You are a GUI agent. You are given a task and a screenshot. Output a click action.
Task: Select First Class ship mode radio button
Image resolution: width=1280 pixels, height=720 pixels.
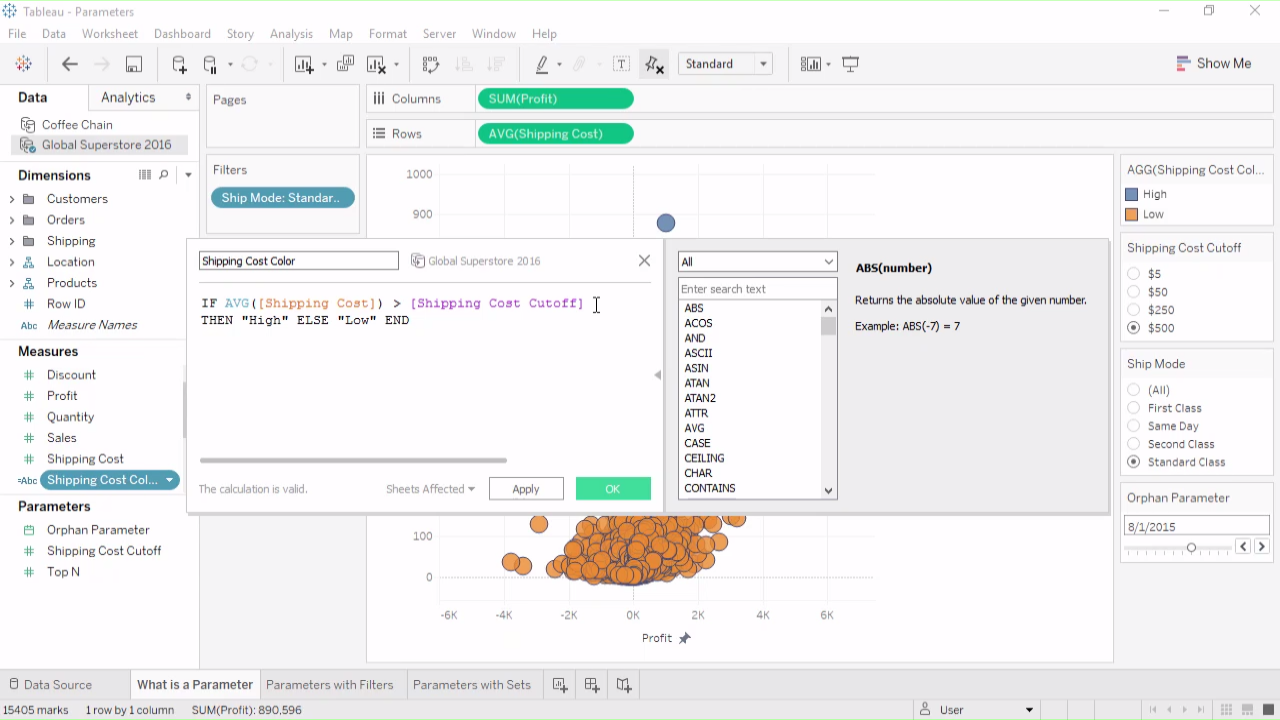[x=1134, y=408]
